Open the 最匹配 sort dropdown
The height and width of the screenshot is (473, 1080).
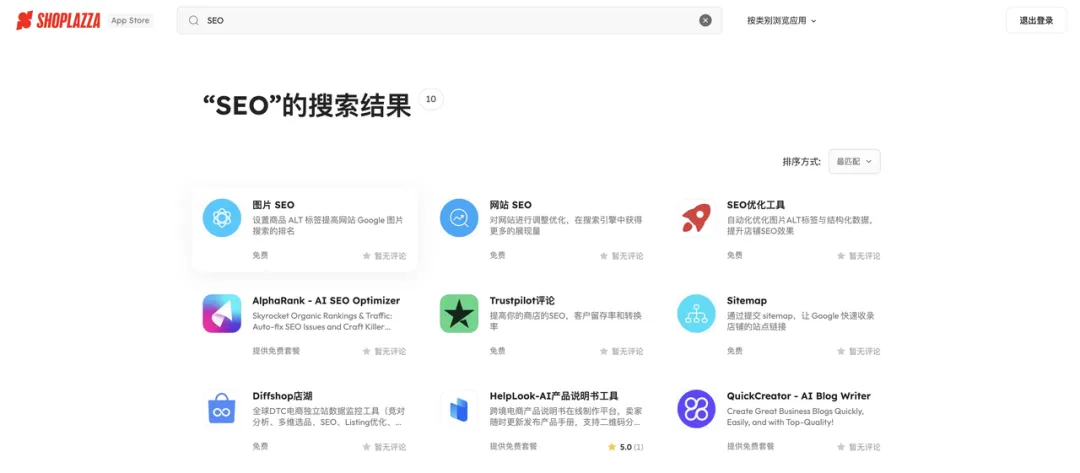854,161
